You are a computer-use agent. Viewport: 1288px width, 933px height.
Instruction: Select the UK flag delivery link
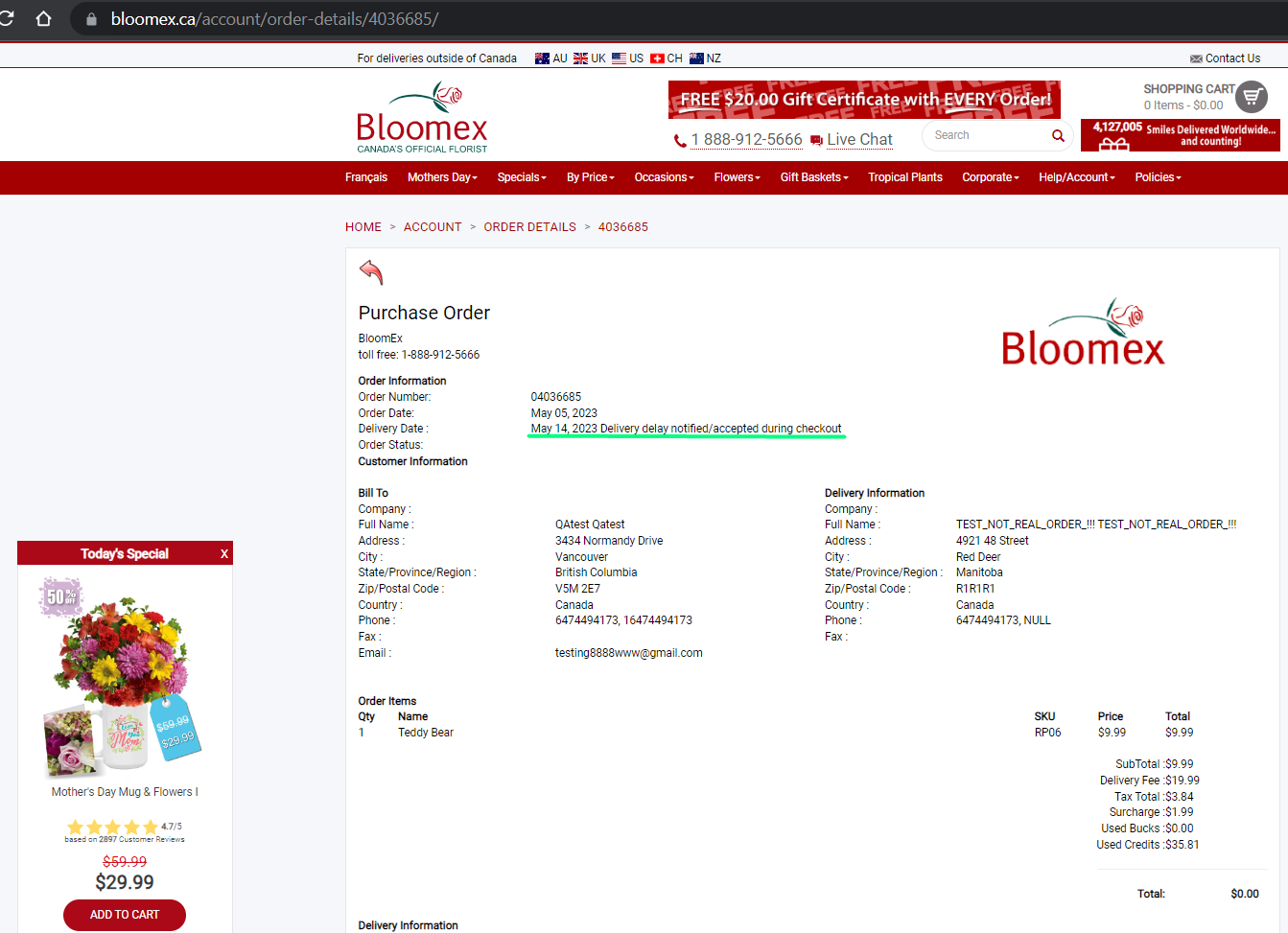pos(590,58)
